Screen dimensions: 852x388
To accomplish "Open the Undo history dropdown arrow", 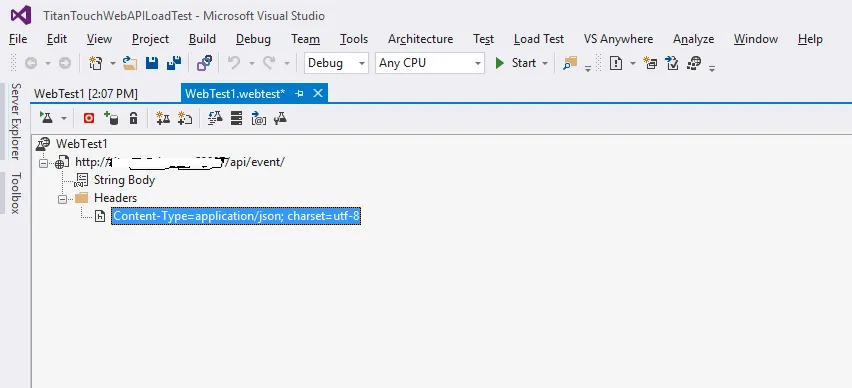I will point(252,64).
